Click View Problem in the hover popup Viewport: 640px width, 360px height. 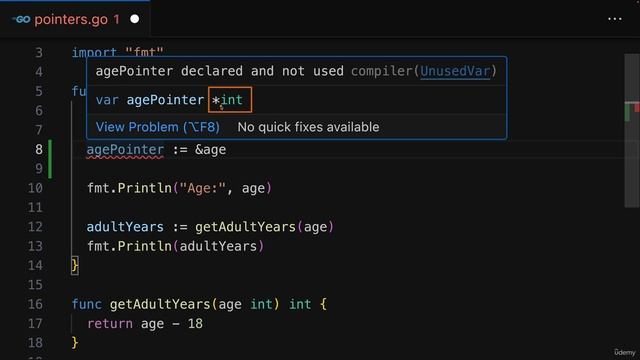coord(158,127)
